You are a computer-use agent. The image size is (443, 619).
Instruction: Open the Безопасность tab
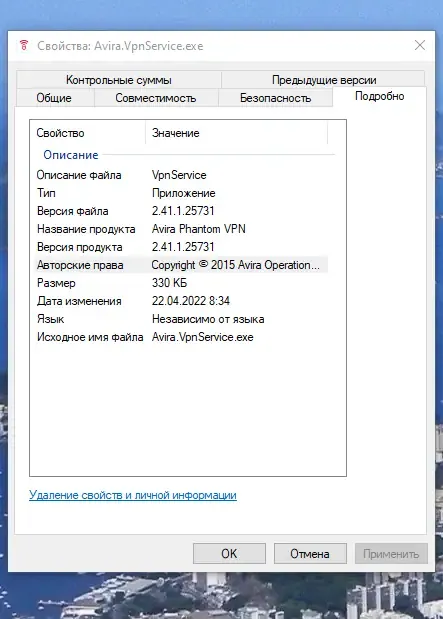pos(275,98)
